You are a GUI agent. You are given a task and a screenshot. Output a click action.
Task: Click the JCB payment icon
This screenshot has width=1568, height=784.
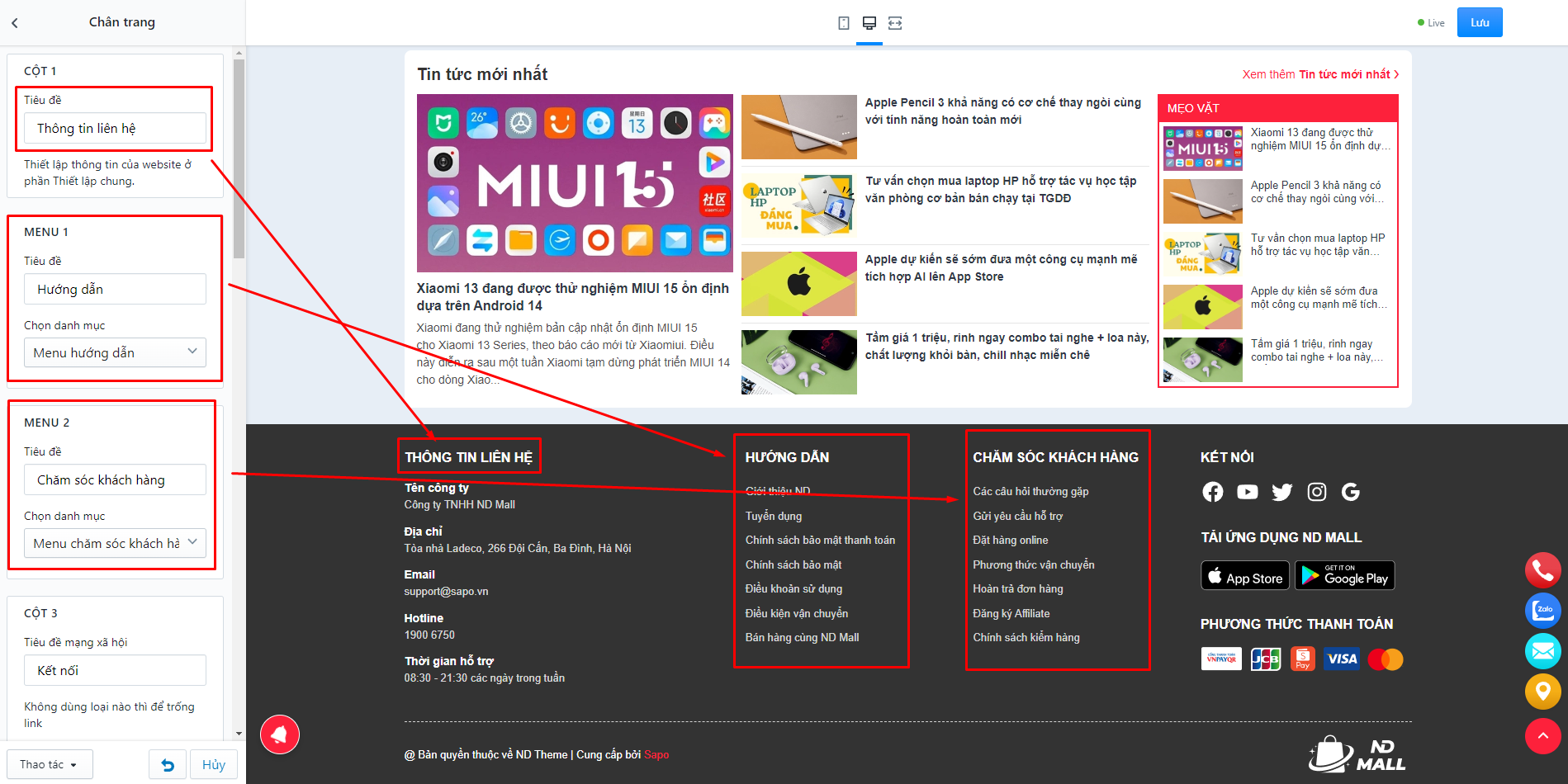[1265, 659]
